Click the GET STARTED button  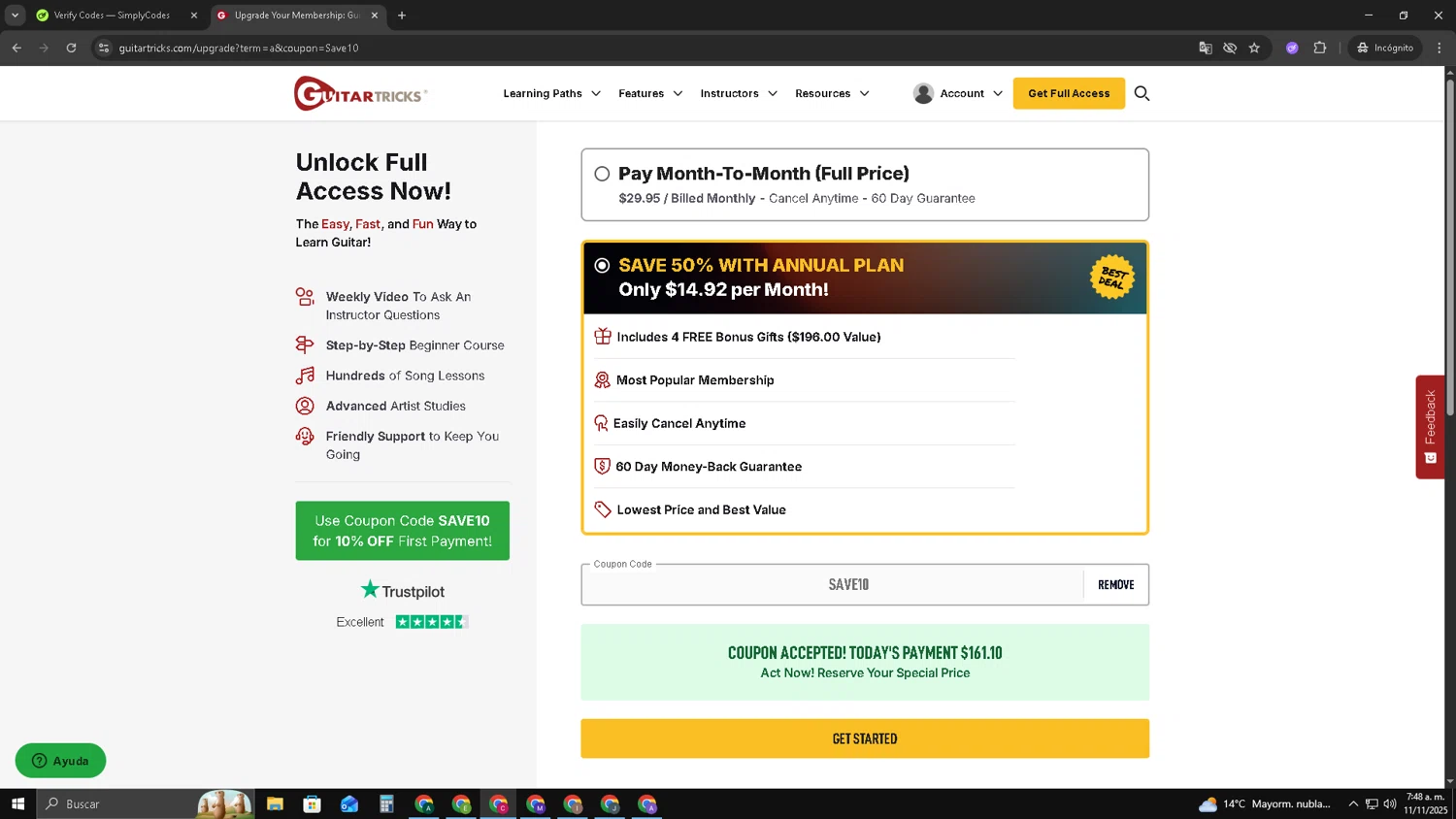click(865, 738)
